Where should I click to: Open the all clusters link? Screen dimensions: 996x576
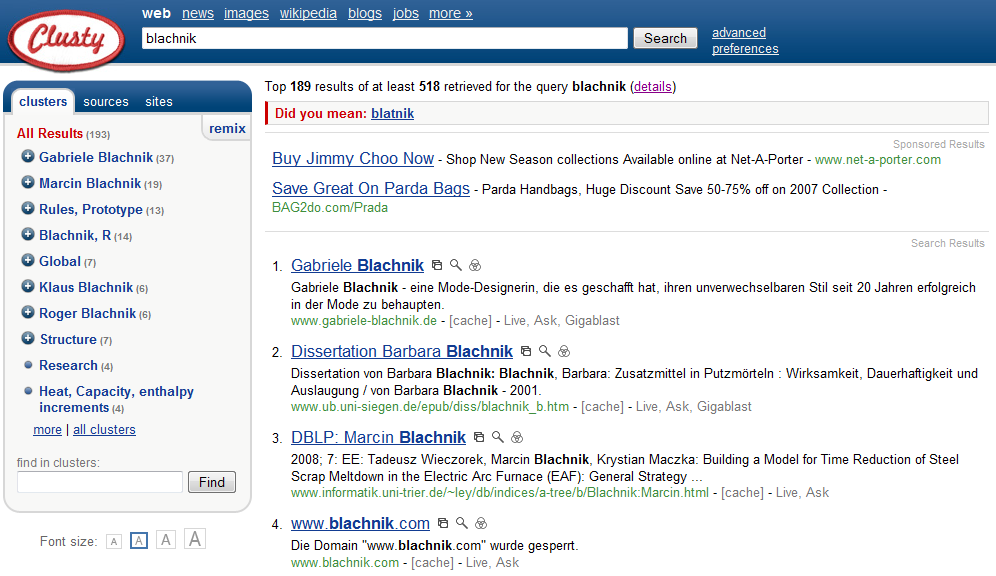[104, 430]
